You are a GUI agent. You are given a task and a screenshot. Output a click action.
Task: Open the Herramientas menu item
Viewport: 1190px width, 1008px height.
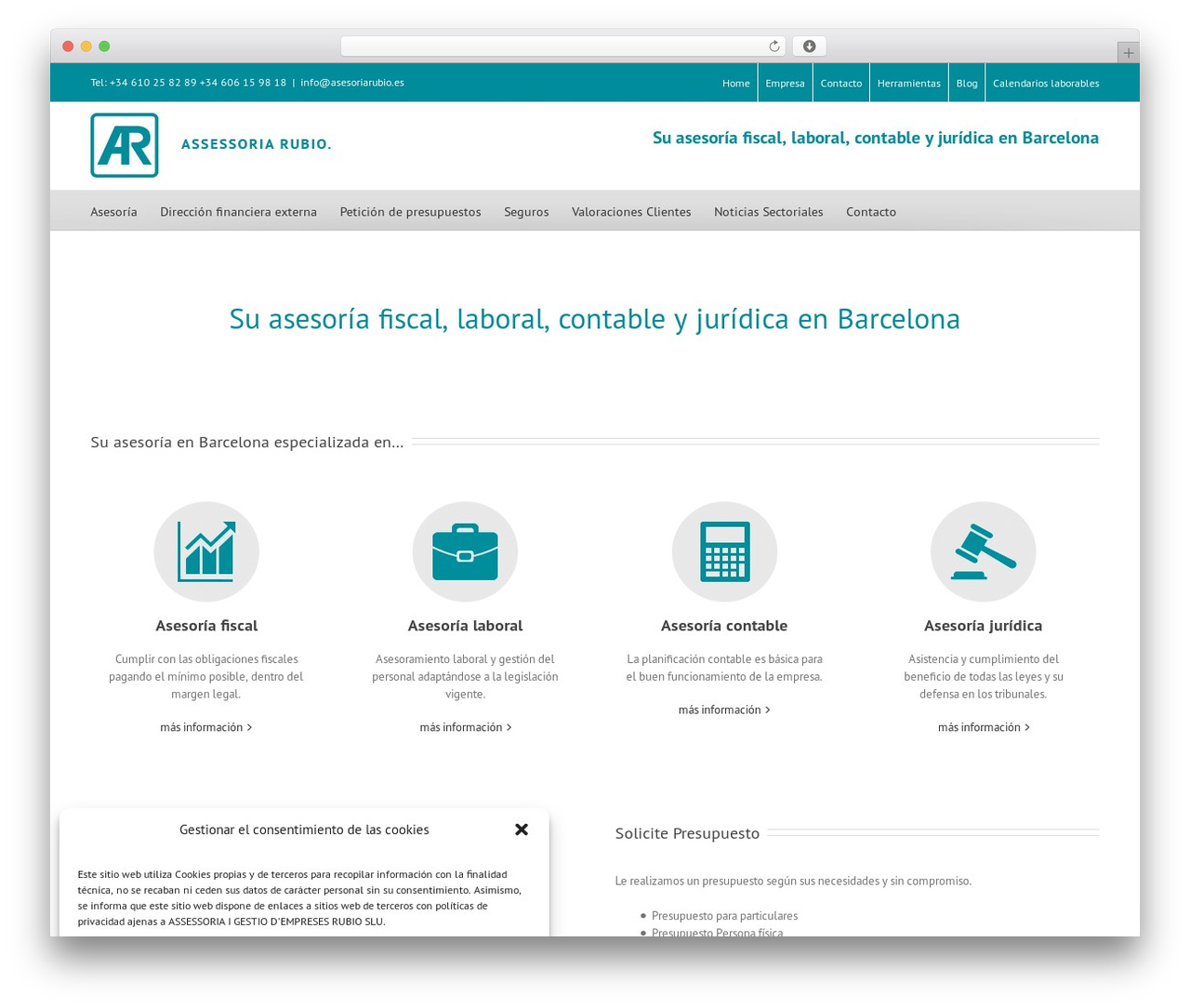point(908,83)
